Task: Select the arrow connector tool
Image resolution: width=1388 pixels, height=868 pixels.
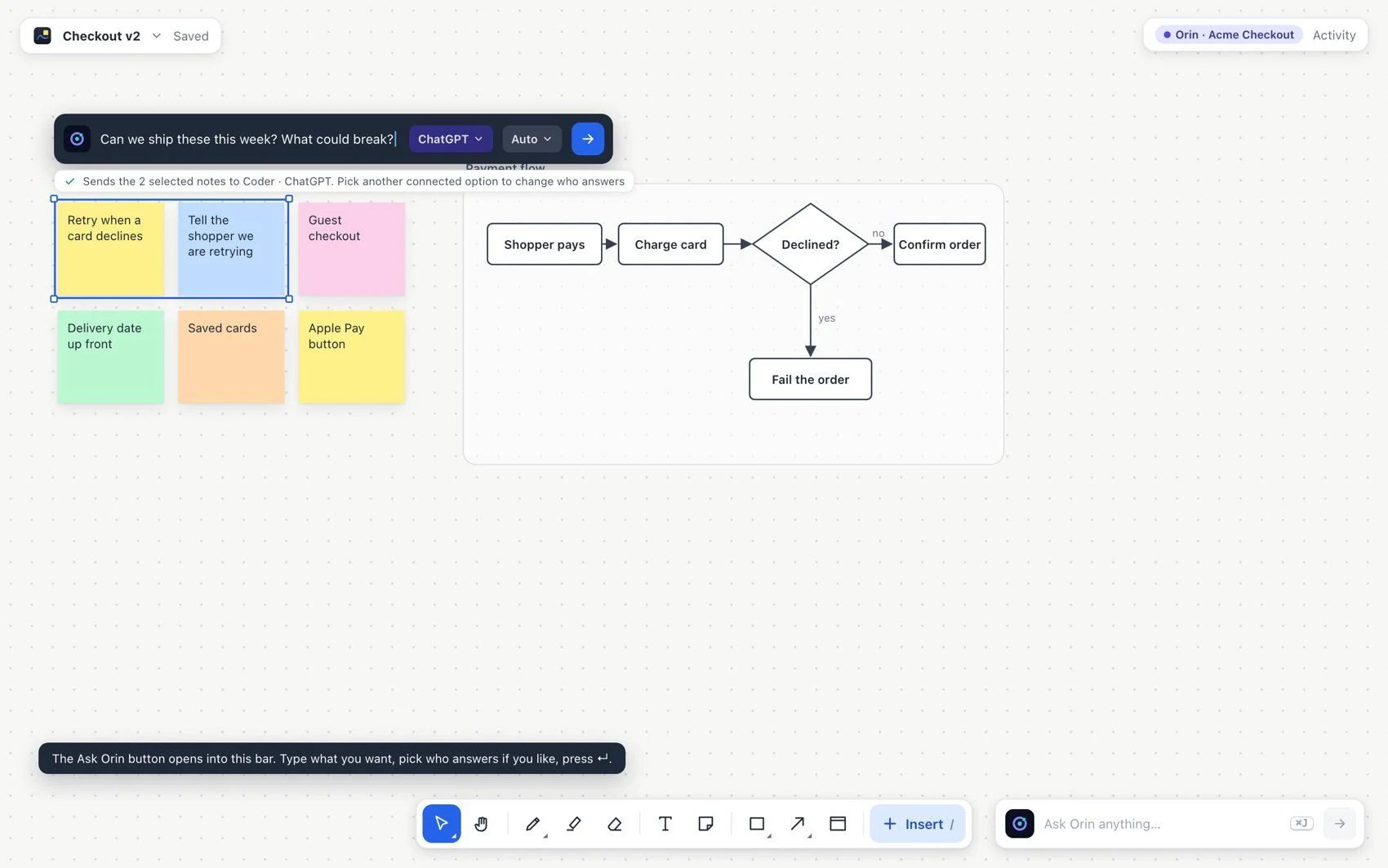Action: (798, 823)
